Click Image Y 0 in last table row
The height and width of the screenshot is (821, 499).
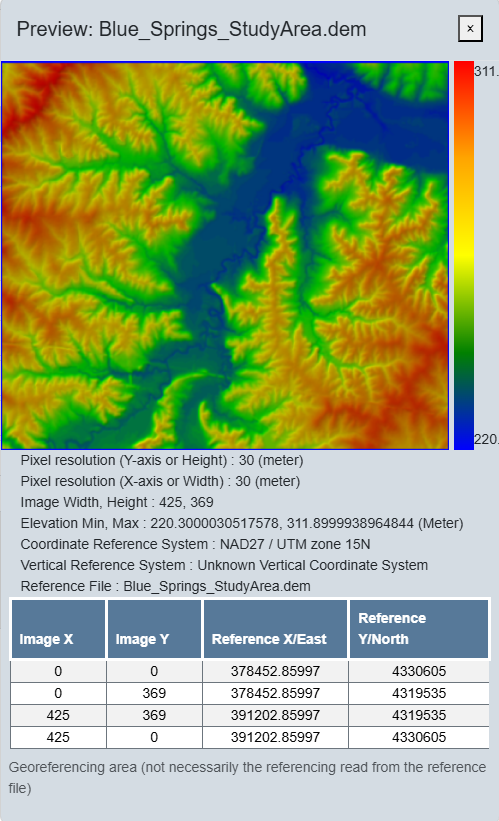[x=154, y=737]
